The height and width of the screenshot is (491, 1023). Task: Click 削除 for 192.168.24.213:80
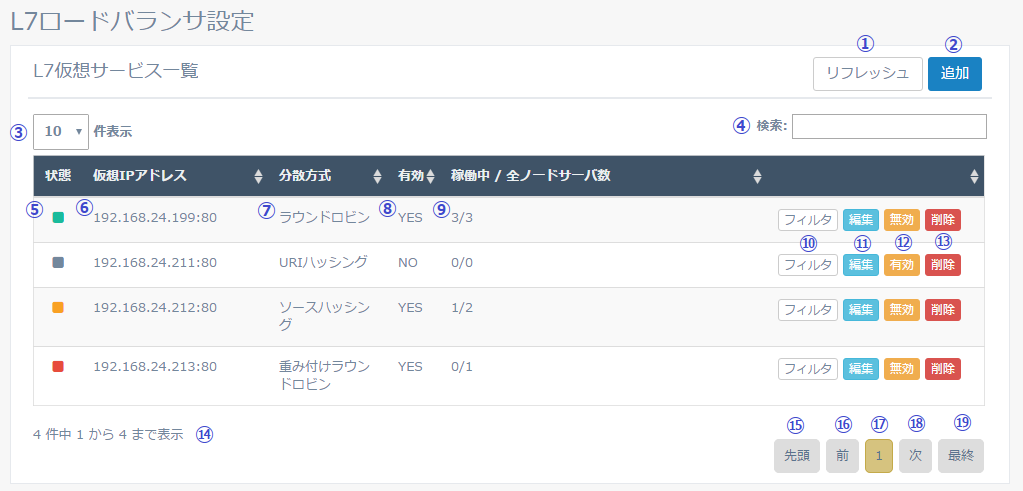[x=943, y=369]
